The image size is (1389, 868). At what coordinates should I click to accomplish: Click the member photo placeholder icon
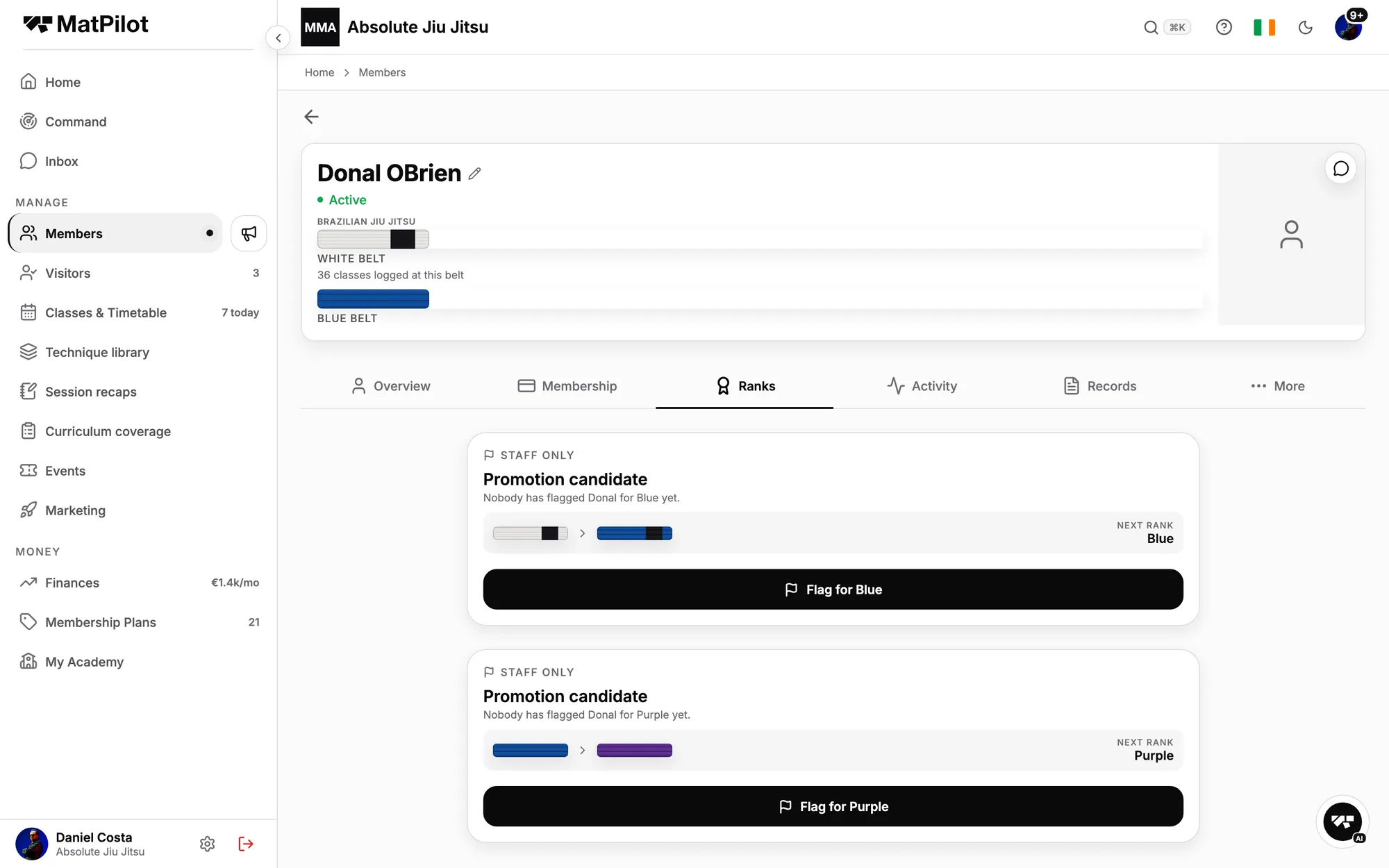click(x=1291, y=235)
